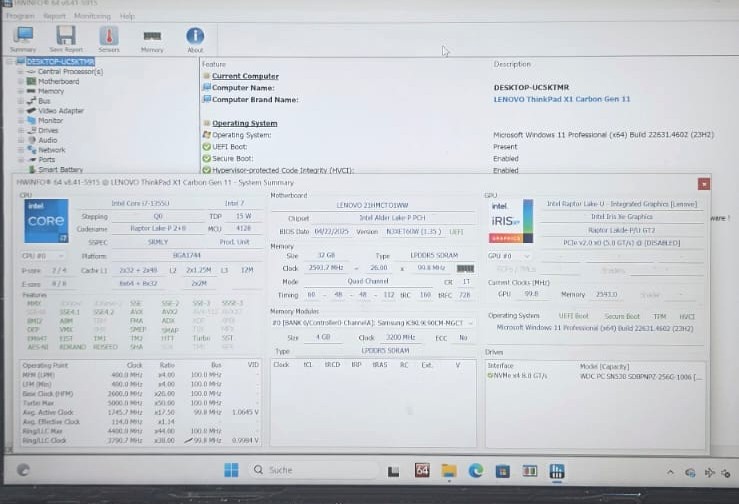Show hidden tray icons chevron
Screen dimensions: 739x504
tap(670, 472)
